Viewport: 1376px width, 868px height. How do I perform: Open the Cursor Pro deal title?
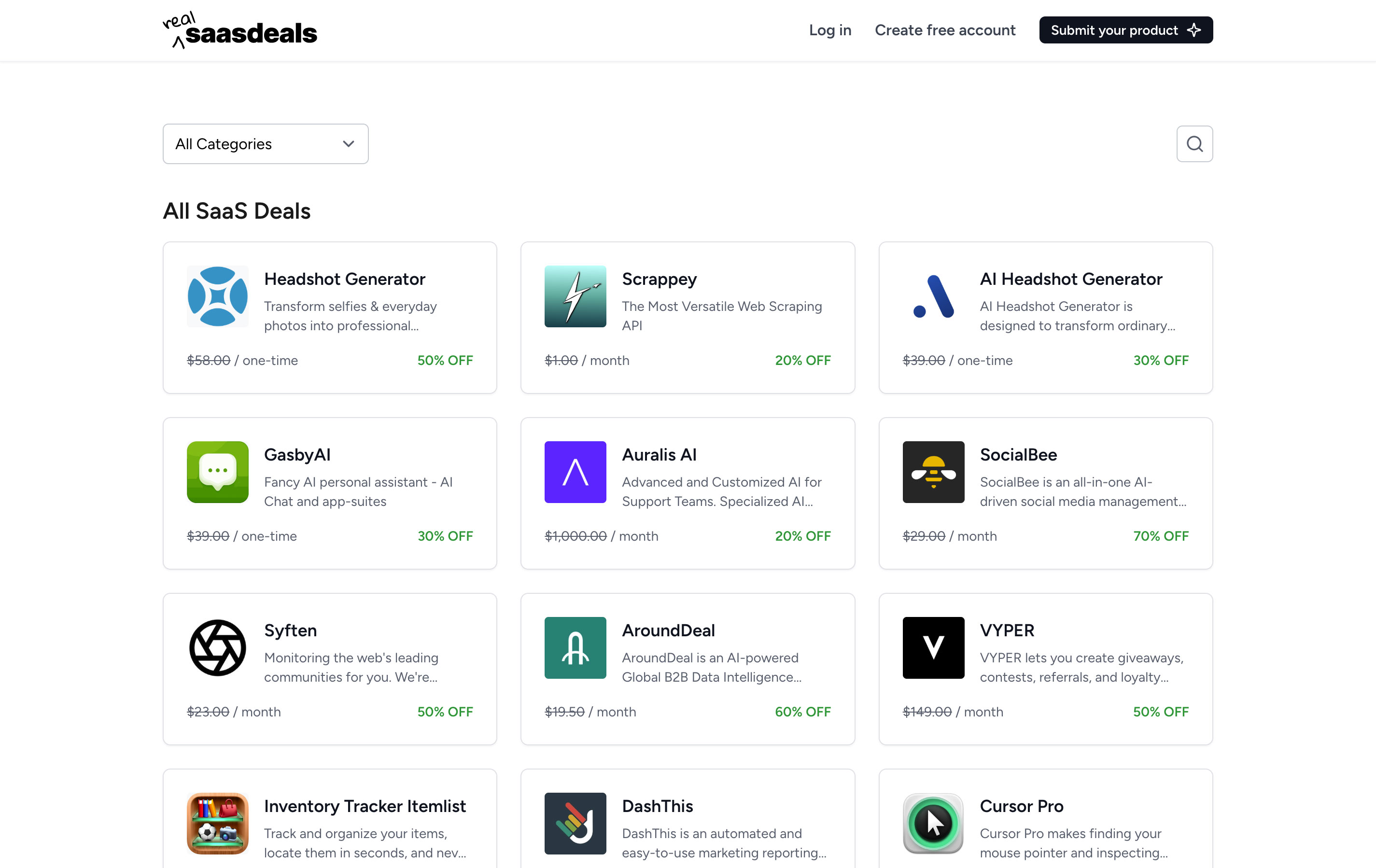(1021, 806)
